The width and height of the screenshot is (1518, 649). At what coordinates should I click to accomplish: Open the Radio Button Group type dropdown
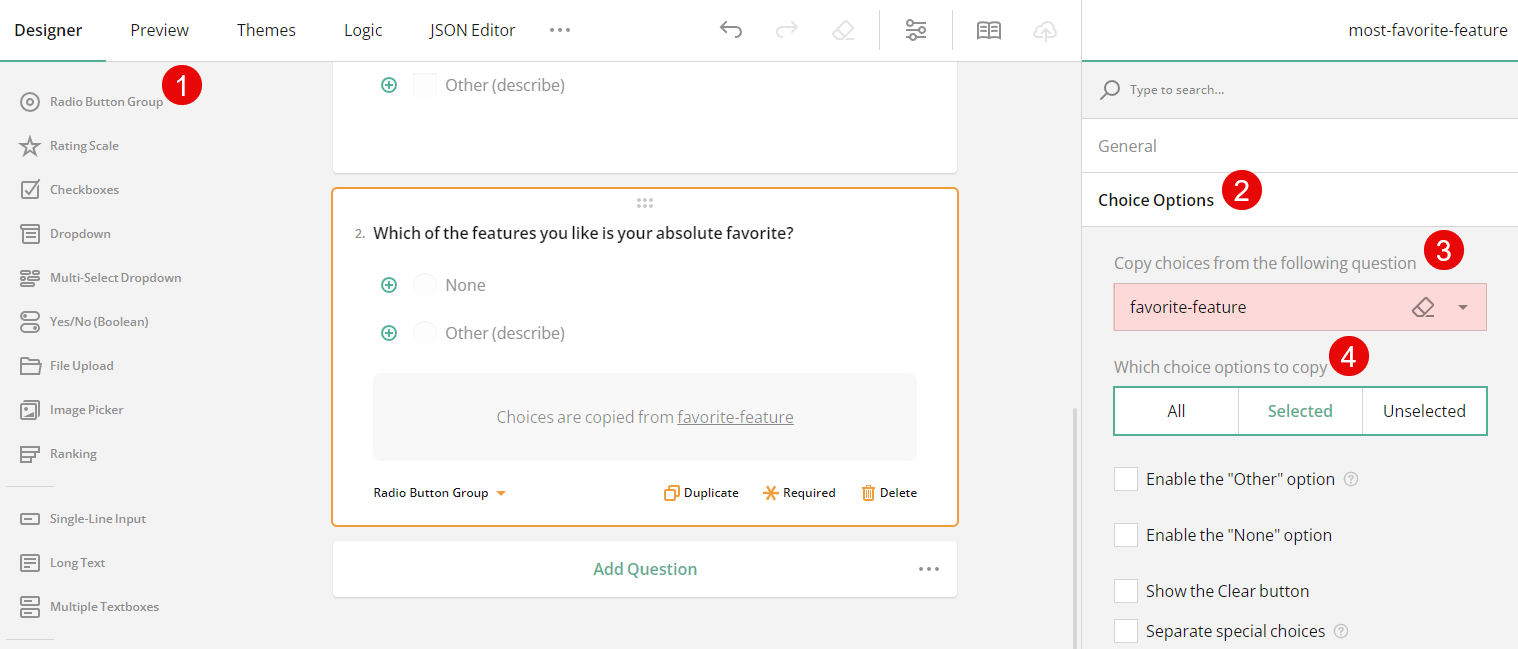coord(438,492)
